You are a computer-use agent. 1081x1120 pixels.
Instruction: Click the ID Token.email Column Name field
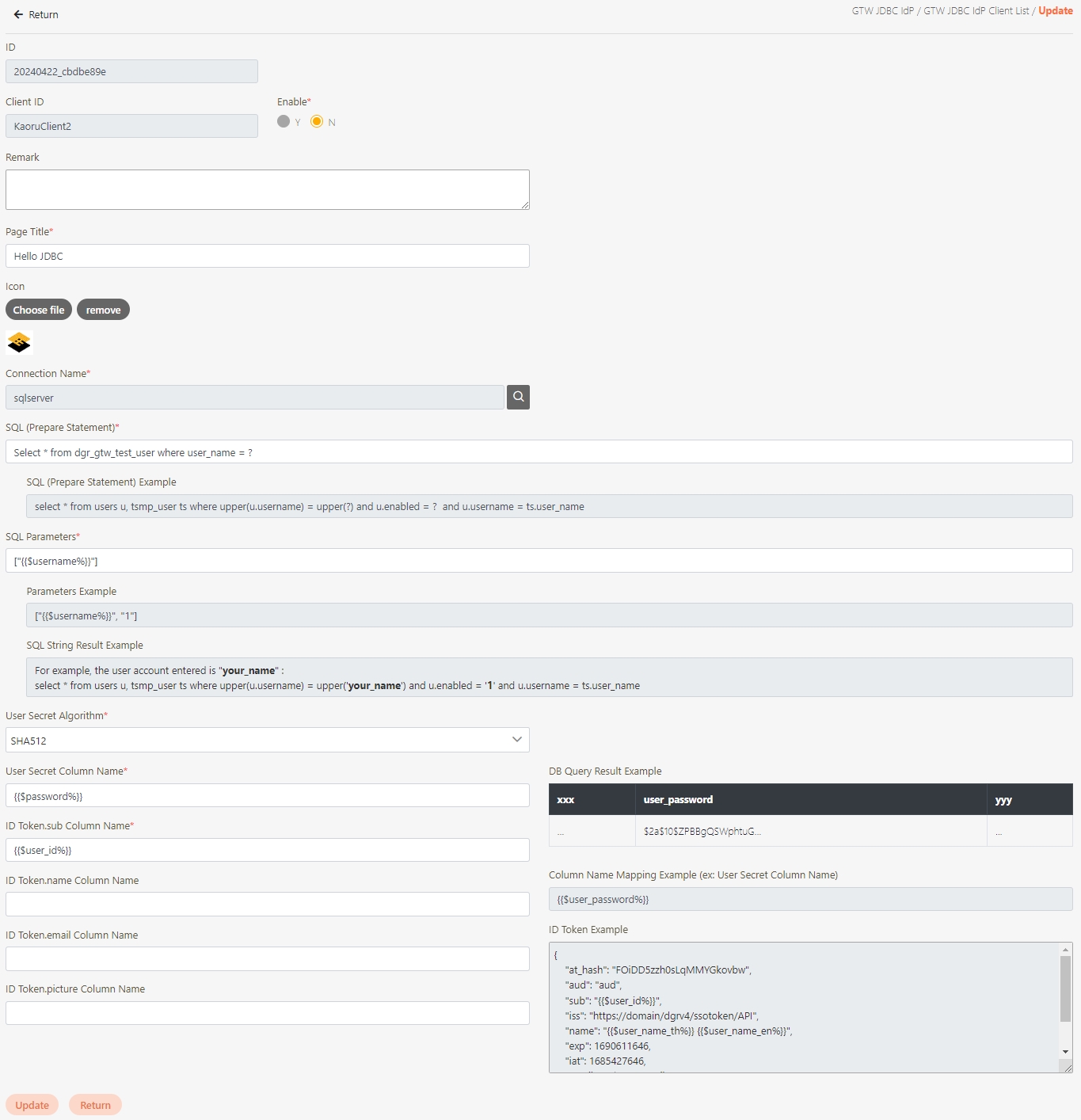pyautogui.click(x=267, y=958)
